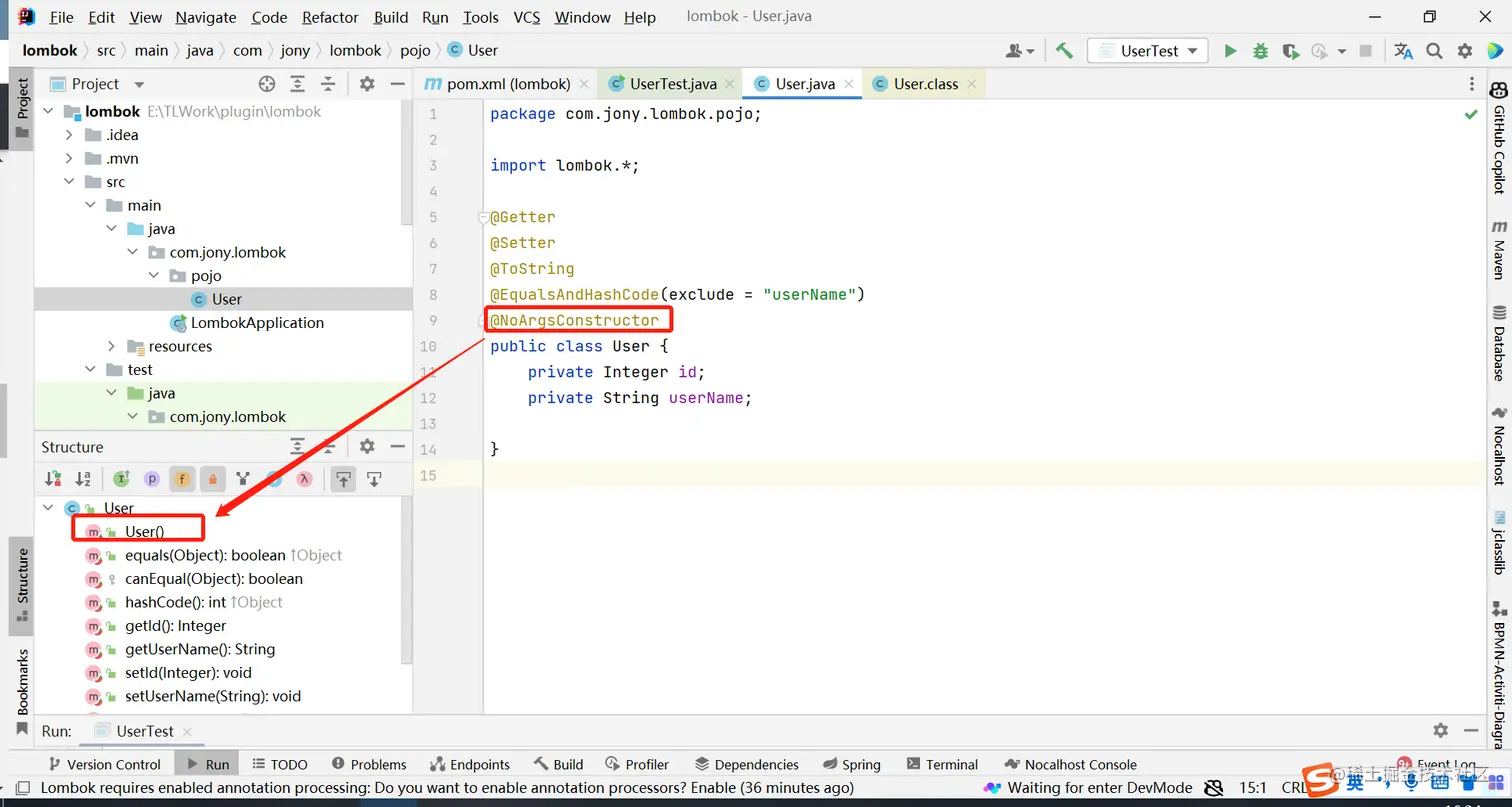The width and height of the screenshot is (1512, 807).
Task: Run UserTest with the green play icon
Action: (1230, 51)
